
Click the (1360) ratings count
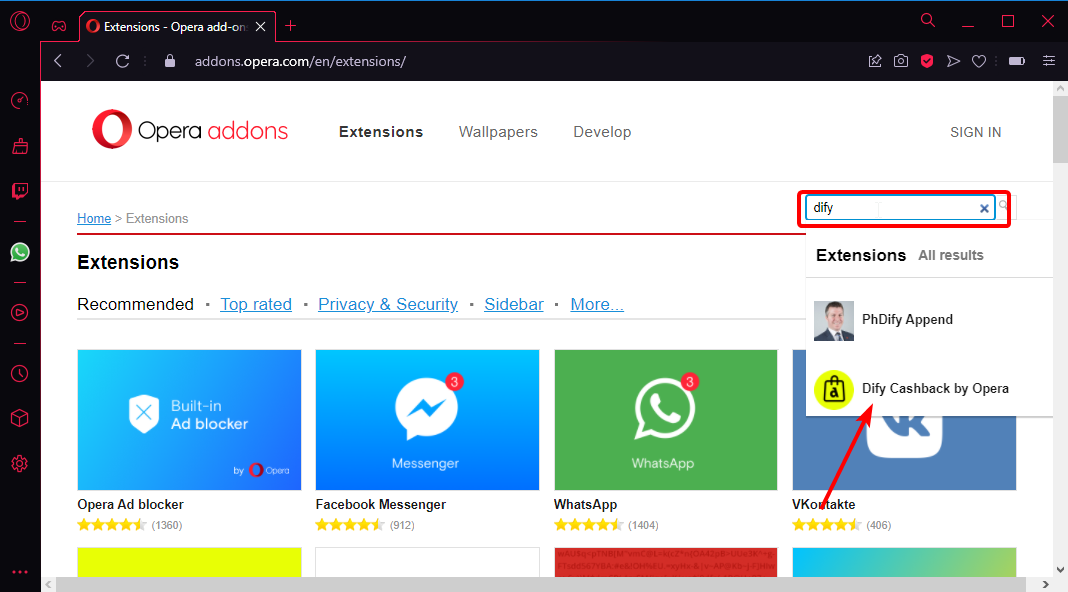click(167, 525)
